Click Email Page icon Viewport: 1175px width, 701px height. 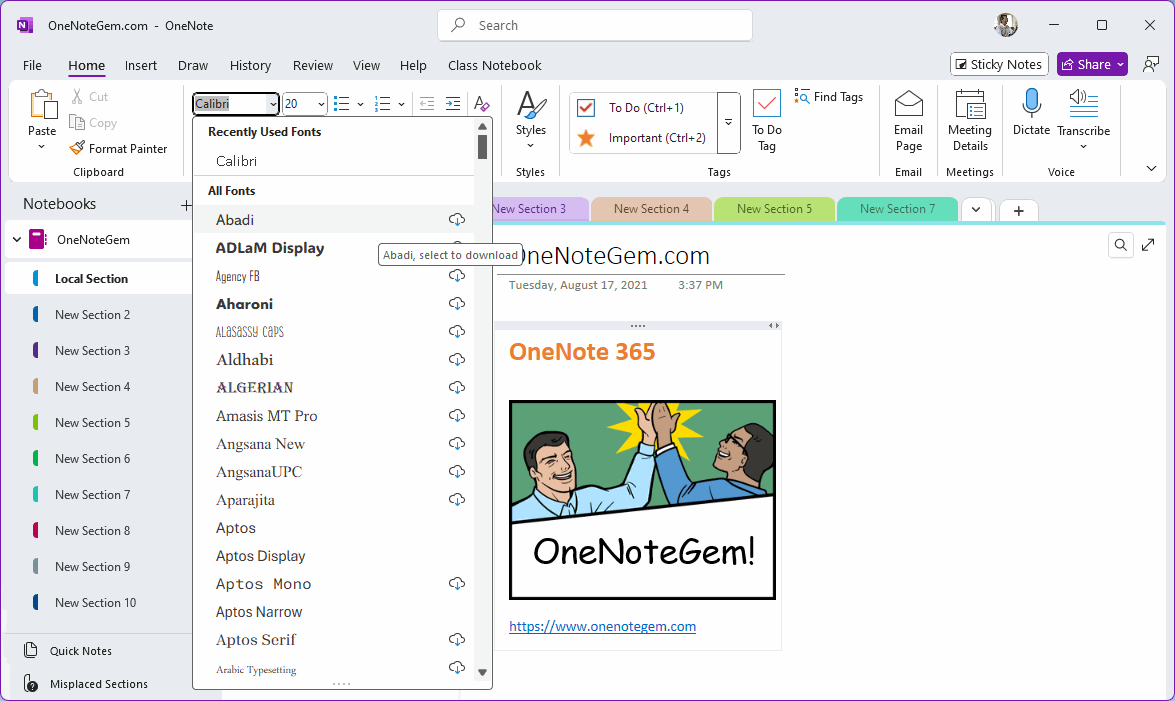click(908, 104)
